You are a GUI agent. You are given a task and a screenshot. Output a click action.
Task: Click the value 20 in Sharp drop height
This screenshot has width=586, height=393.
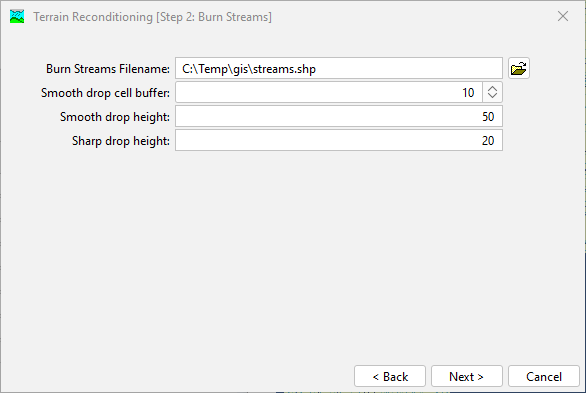pyautogui.click(x=488, y=141)
